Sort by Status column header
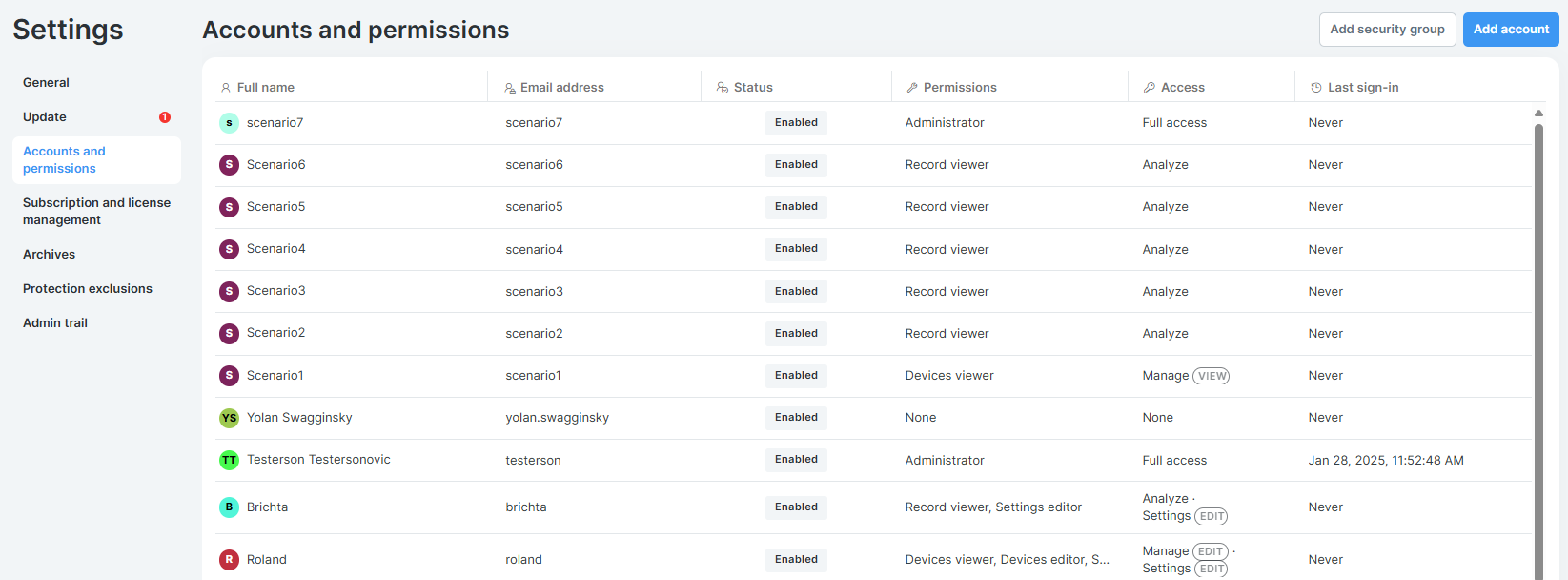 click(x=753, y=88)
